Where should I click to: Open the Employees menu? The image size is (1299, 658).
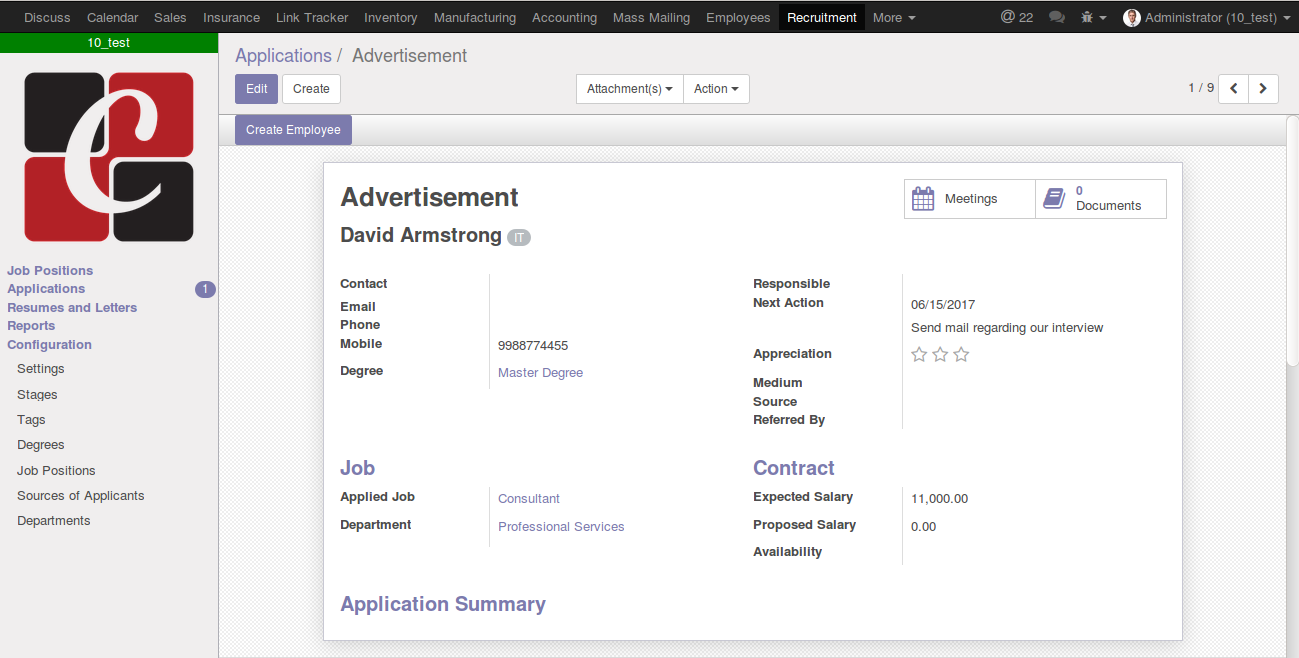[738, 18]
